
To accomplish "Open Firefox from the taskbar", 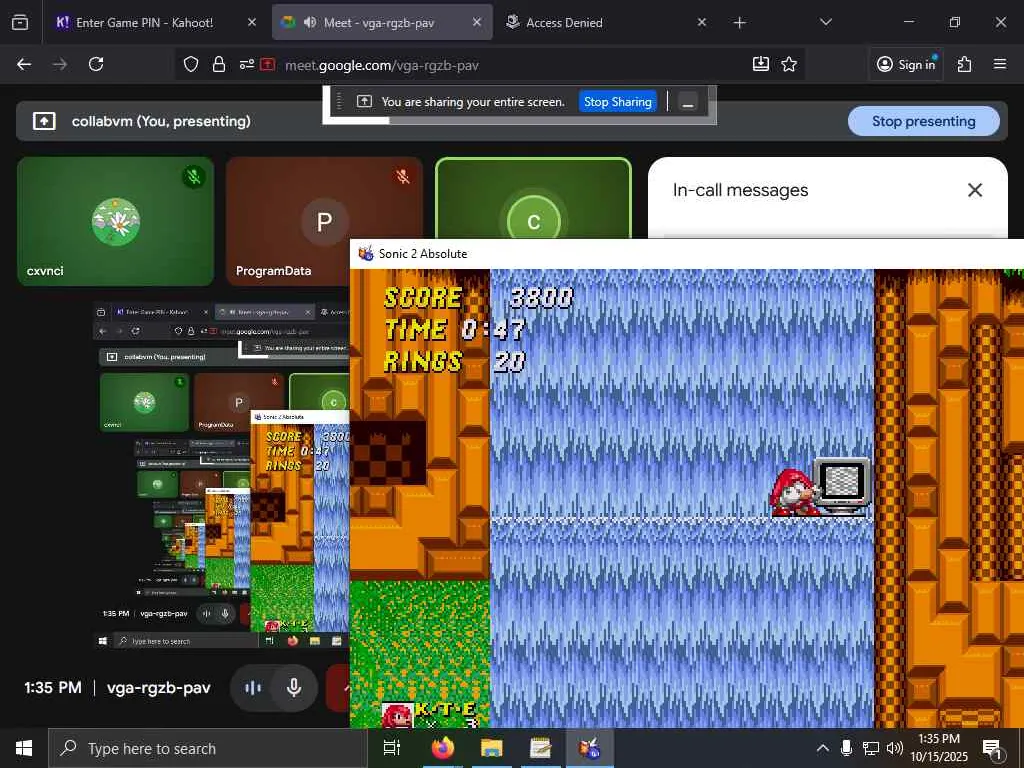I will point(443,748).
